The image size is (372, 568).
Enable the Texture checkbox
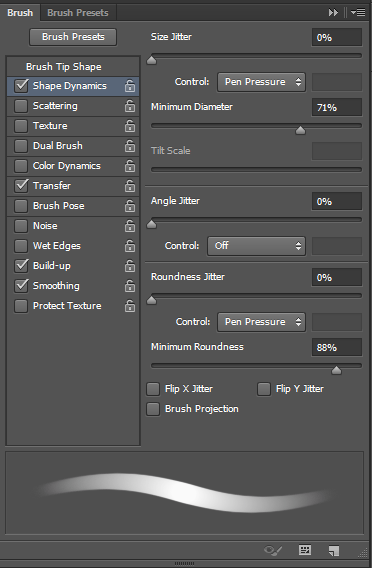21,126
